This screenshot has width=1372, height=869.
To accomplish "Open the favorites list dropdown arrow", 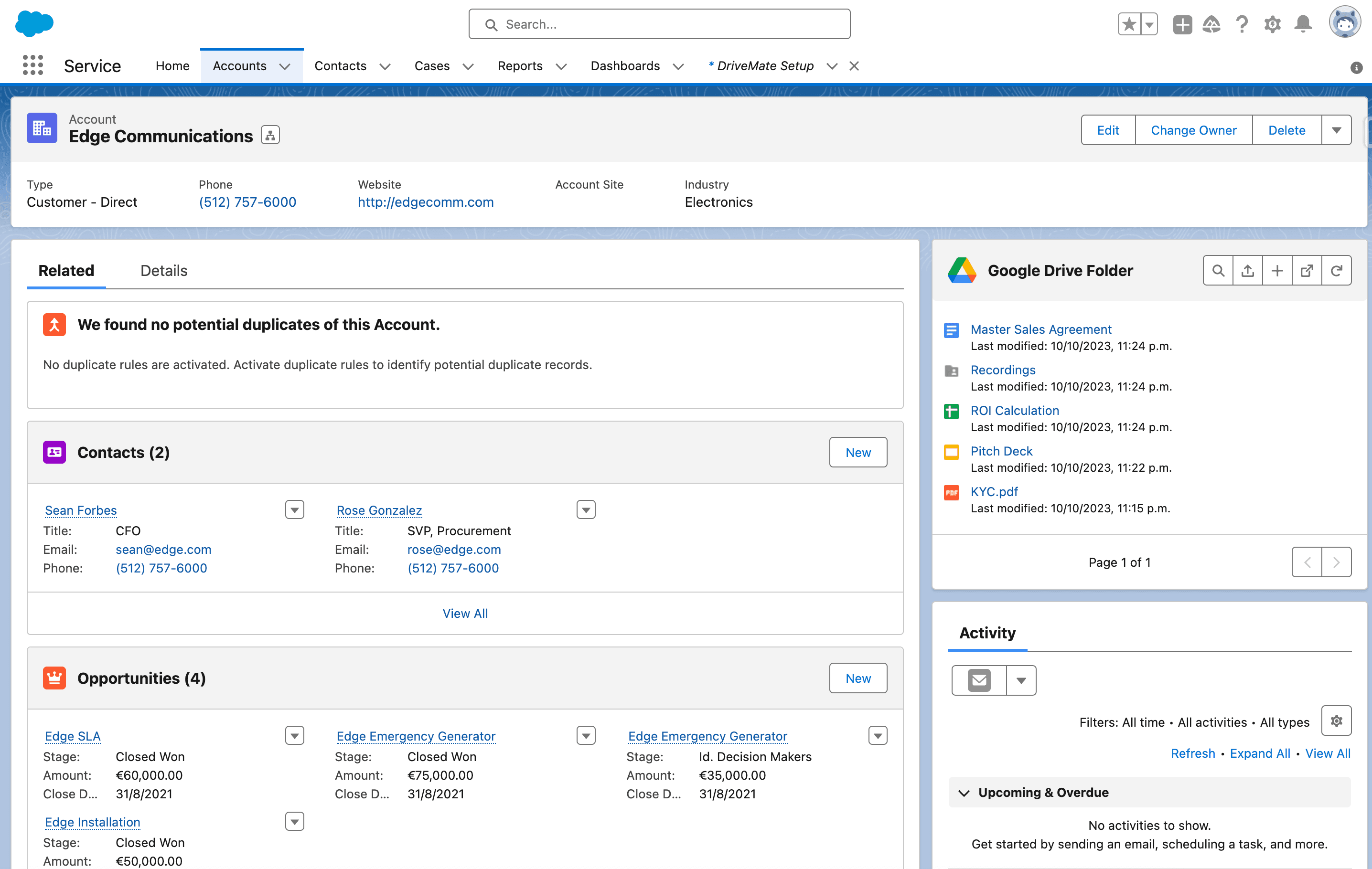I will [x=1149, y=24].
